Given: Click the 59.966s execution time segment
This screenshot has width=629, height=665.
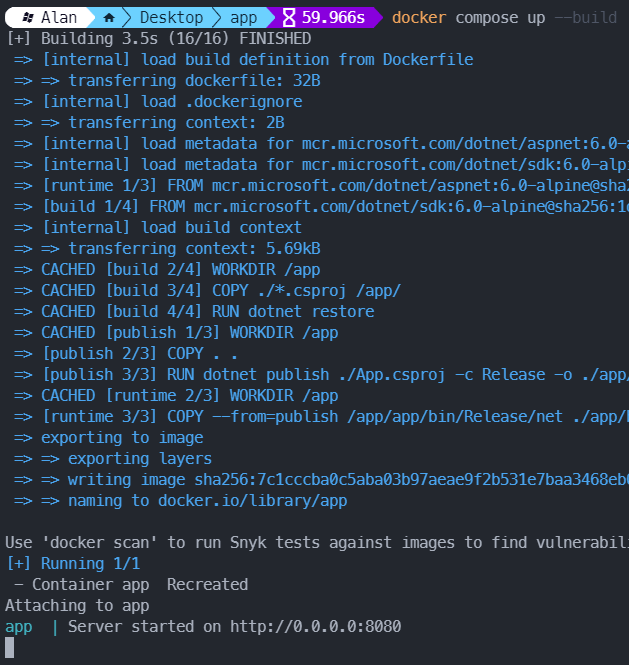Looking at the screenshot, I should click(333, 17).
